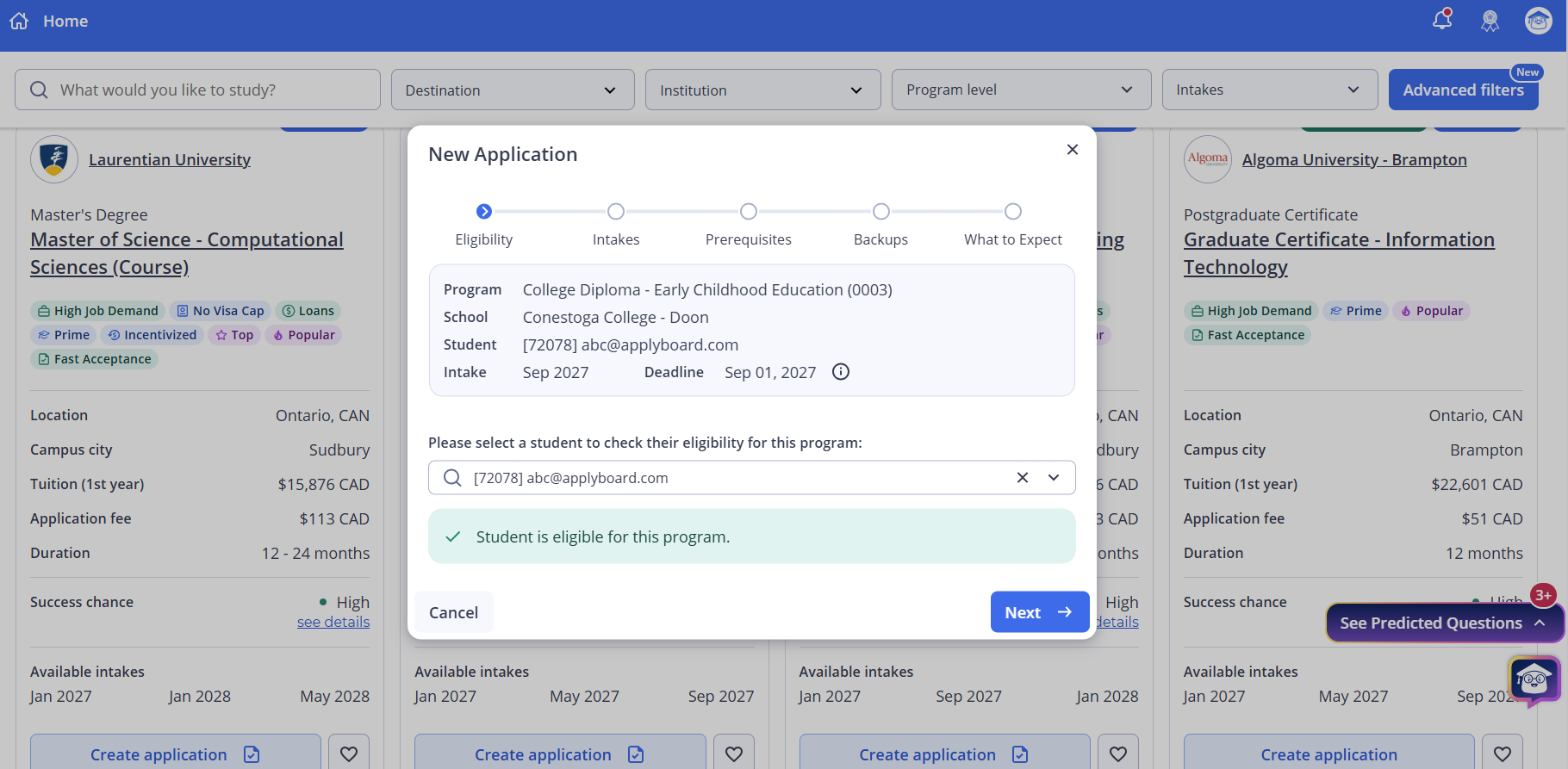Open the user profile avatar
1568x769 pixels.
tap(1538, 21)
